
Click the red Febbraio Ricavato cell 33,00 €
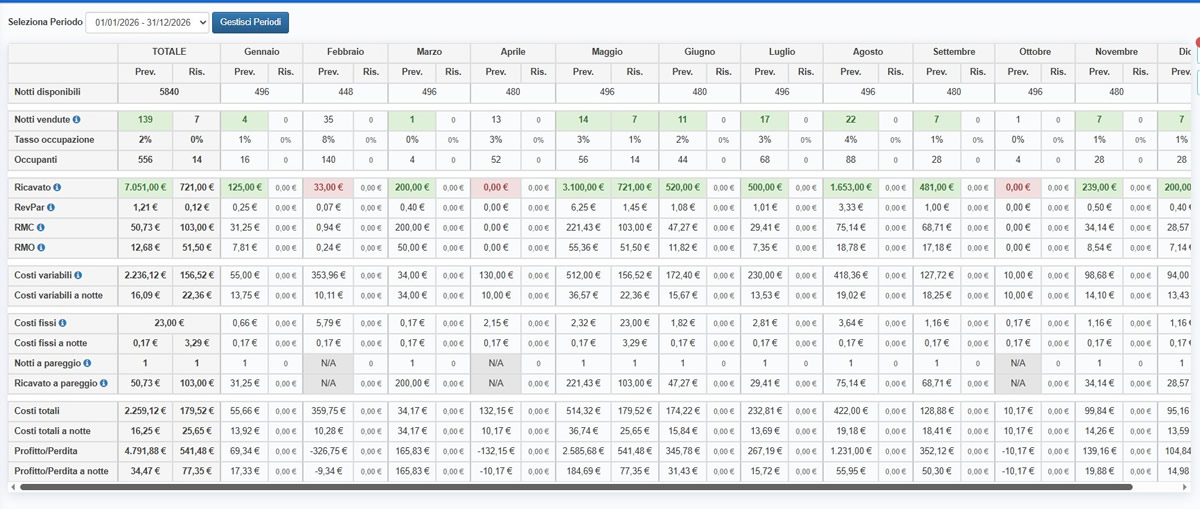pyautogui.click(x=328, y=187)
